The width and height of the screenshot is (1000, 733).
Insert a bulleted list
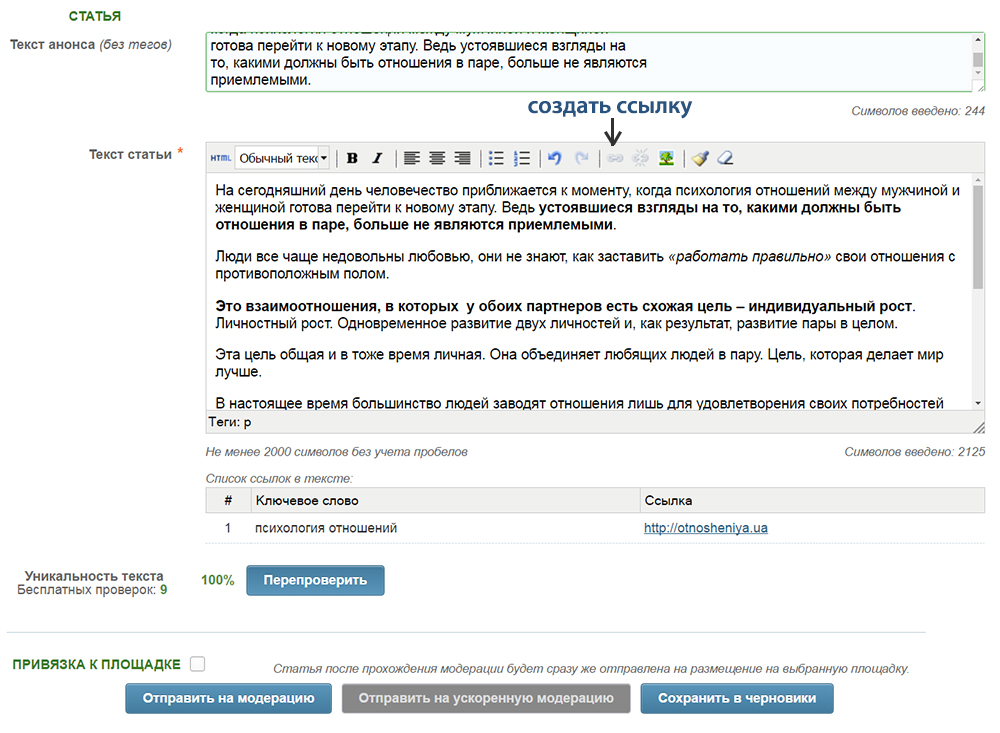tap(496, 158)
